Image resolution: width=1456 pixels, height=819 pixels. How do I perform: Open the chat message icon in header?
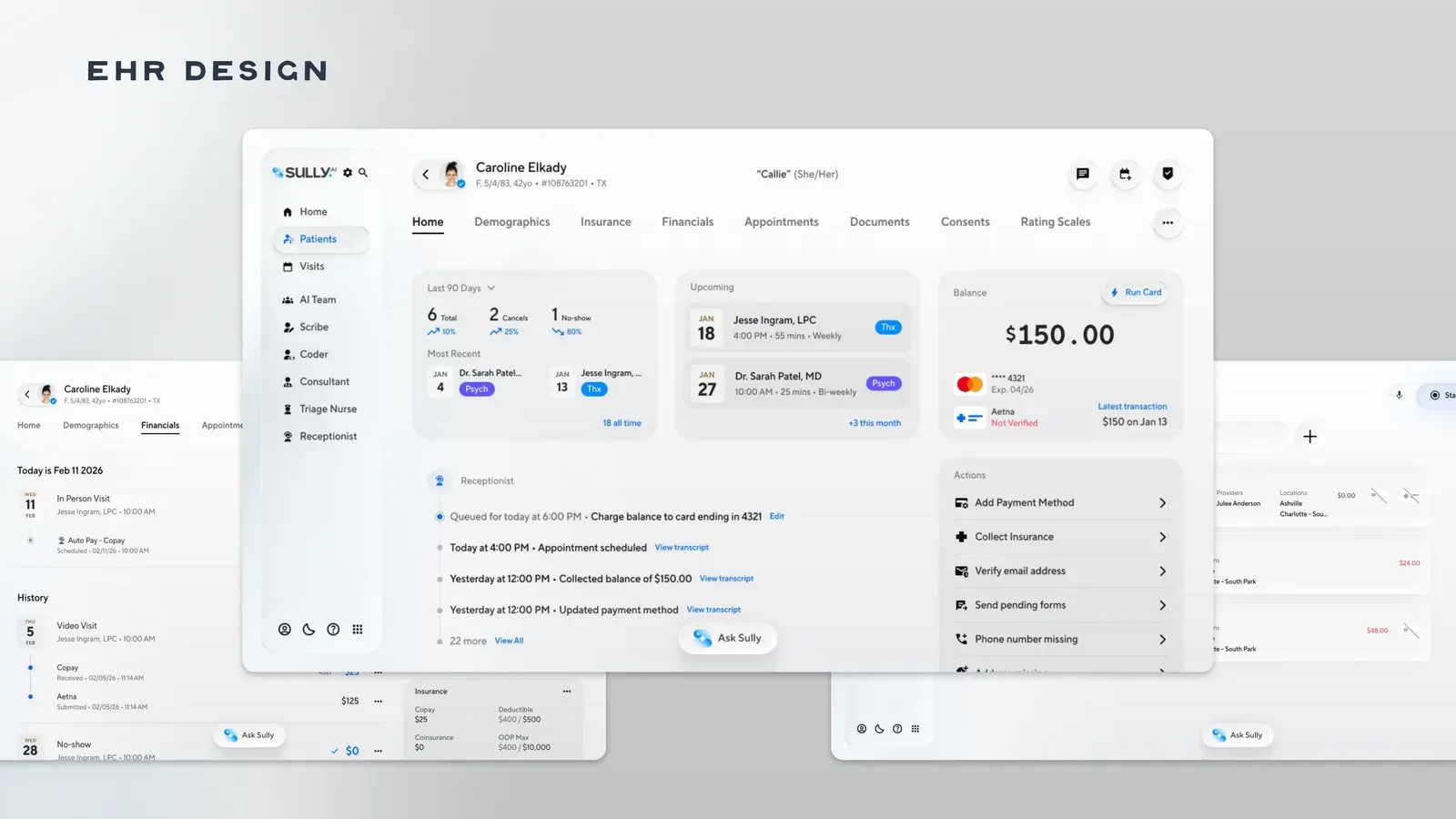(1083, 174)
